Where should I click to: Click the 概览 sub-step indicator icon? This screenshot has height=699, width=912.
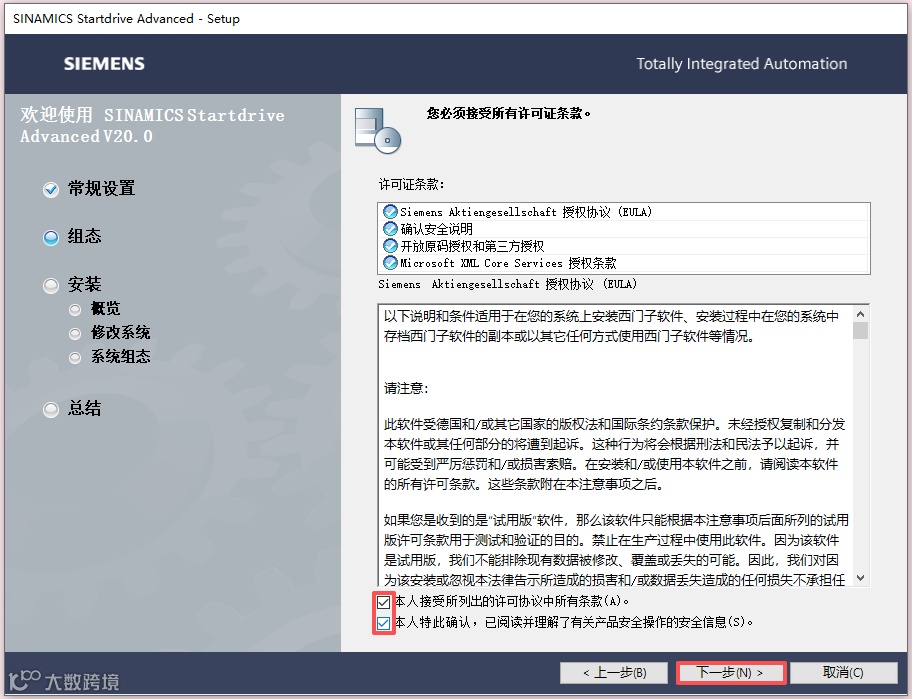(74, 309)
